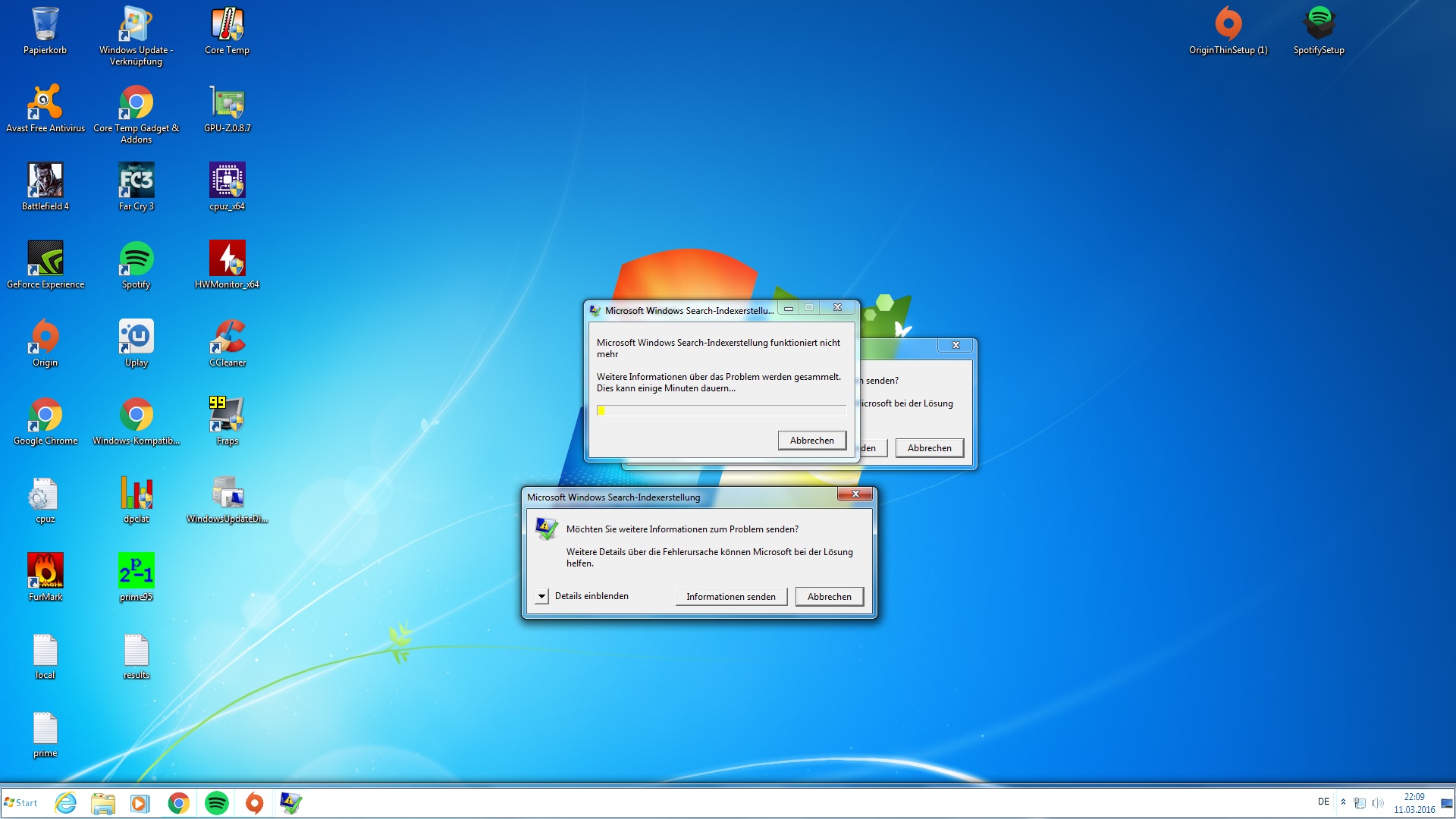Show hidden system tray icons arrow
Viewport: 1456px width, 819px height.
tap(1343, 802)
